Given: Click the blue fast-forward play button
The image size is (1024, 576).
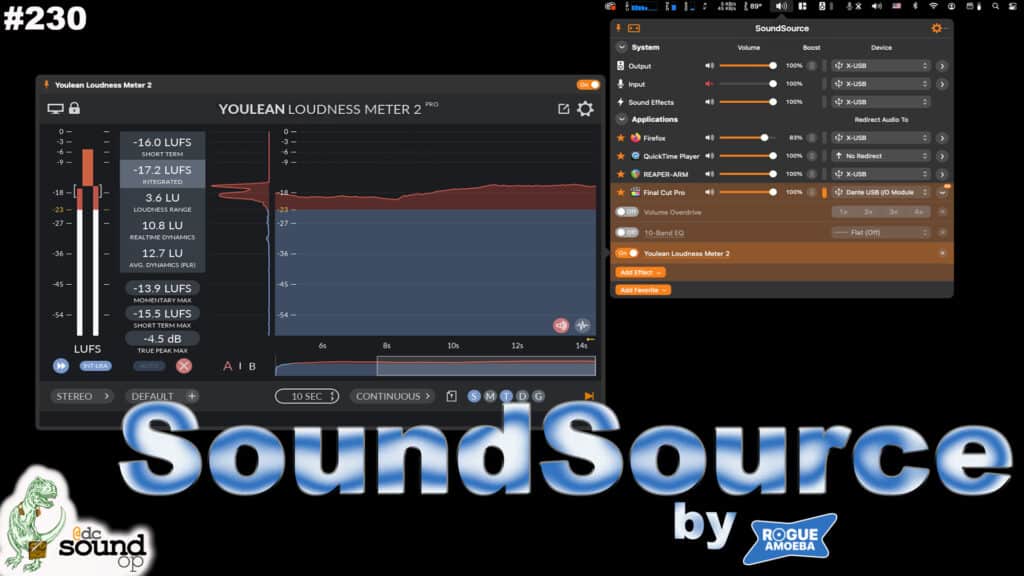Looking at the screenshot, I should (61, 366).
